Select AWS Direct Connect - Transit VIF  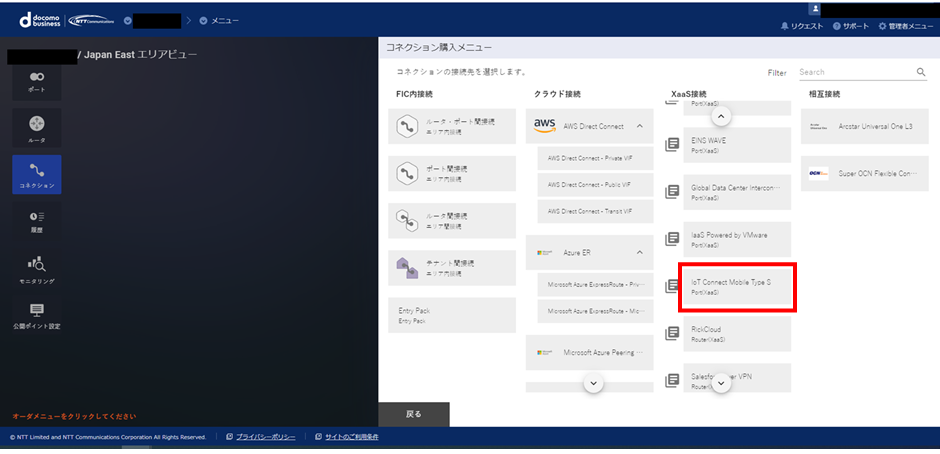coord(595,211)
